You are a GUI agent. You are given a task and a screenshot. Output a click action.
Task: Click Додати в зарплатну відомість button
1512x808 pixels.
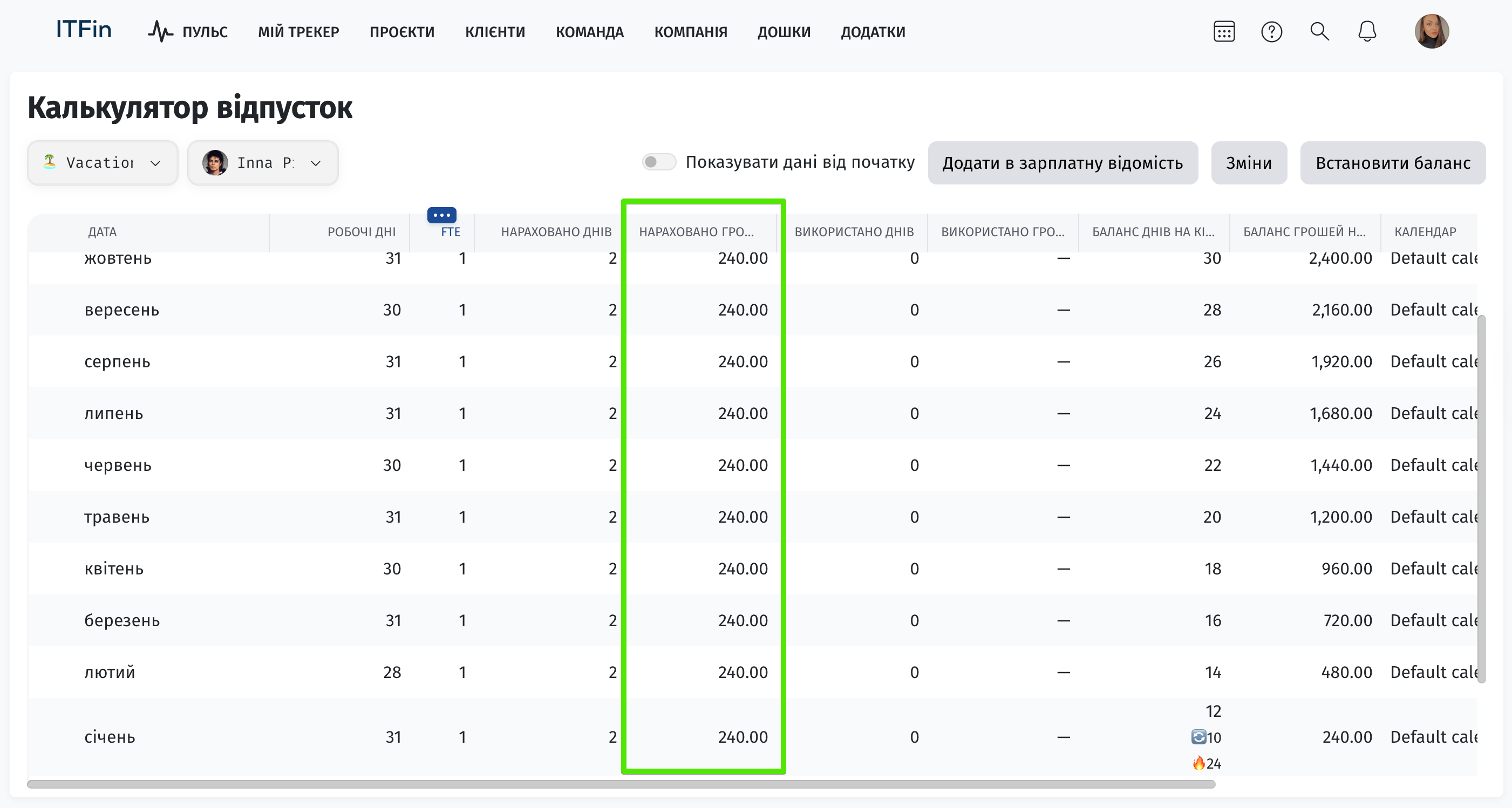pyautogui.click(x=1063, y=163)
